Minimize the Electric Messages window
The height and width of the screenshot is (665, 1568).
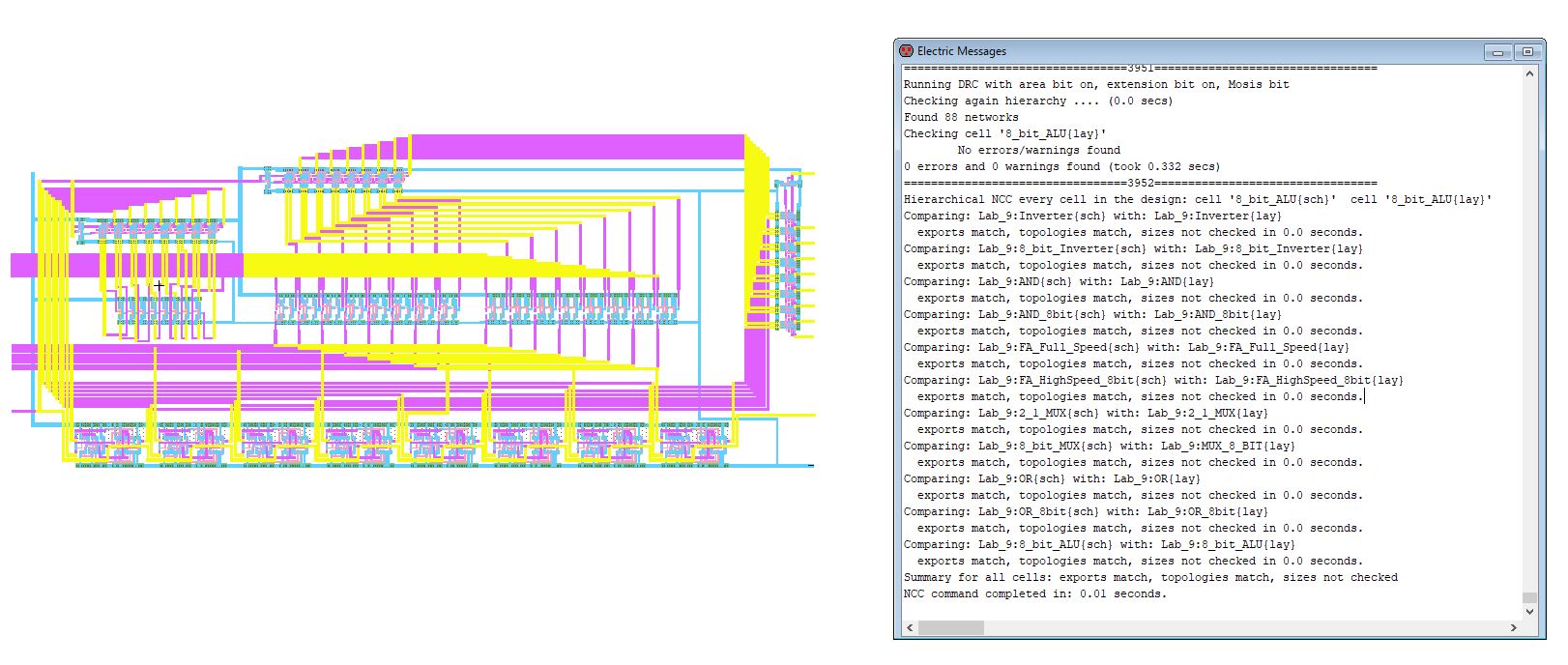[x=1497, y=52]
